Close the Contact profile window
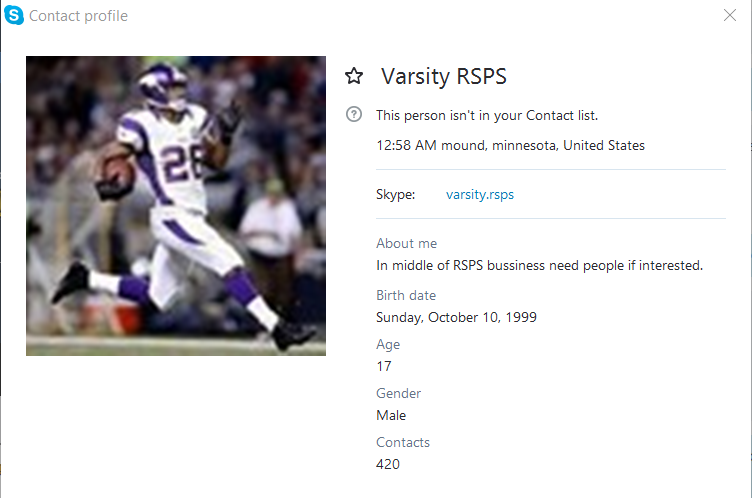Viewport: 752px width, 498px height. [x=729, y=15]
